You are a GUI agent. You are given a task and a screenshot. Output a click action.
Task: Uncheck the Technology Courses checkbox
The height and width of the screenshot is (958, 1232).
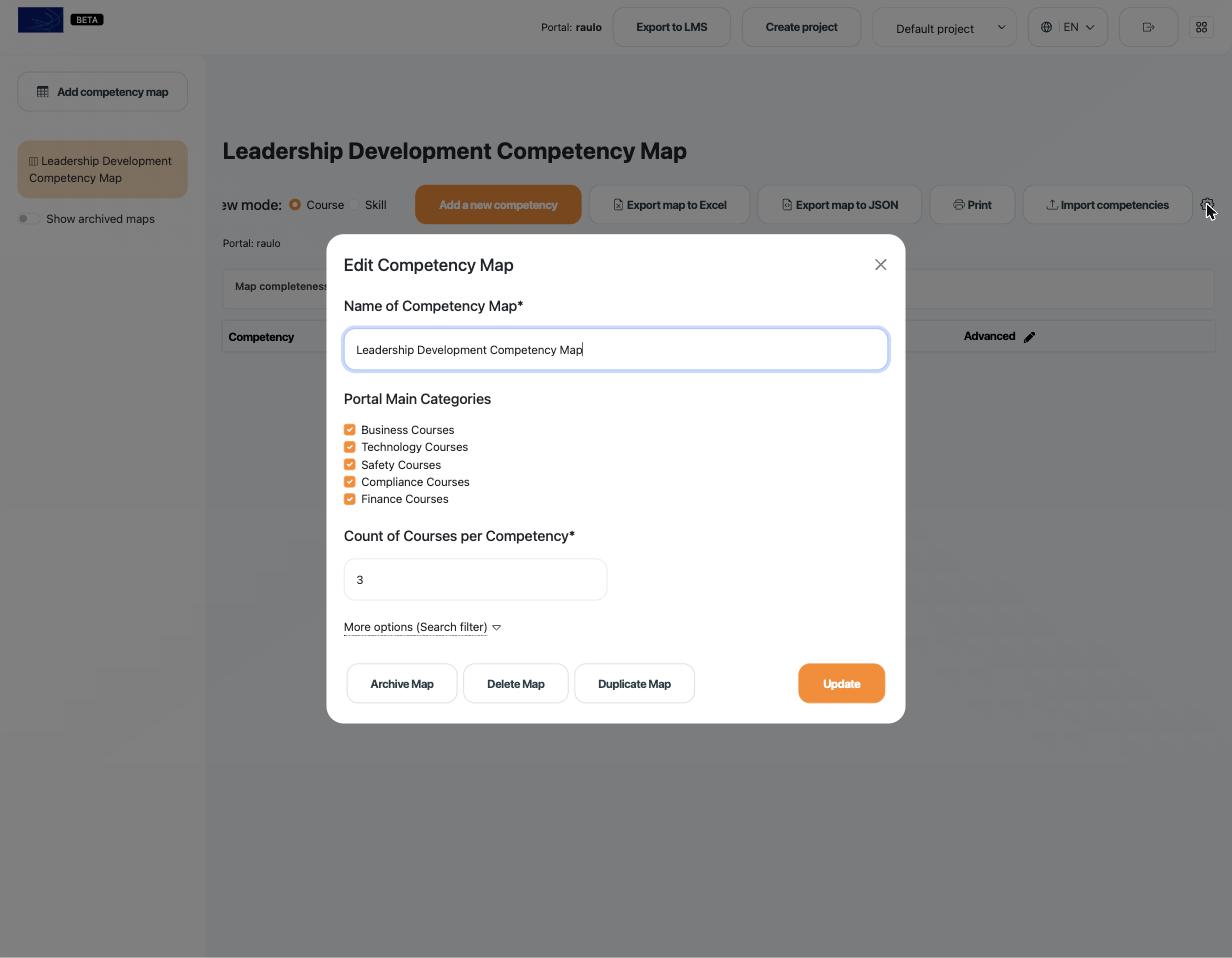[x=350, y=447]
